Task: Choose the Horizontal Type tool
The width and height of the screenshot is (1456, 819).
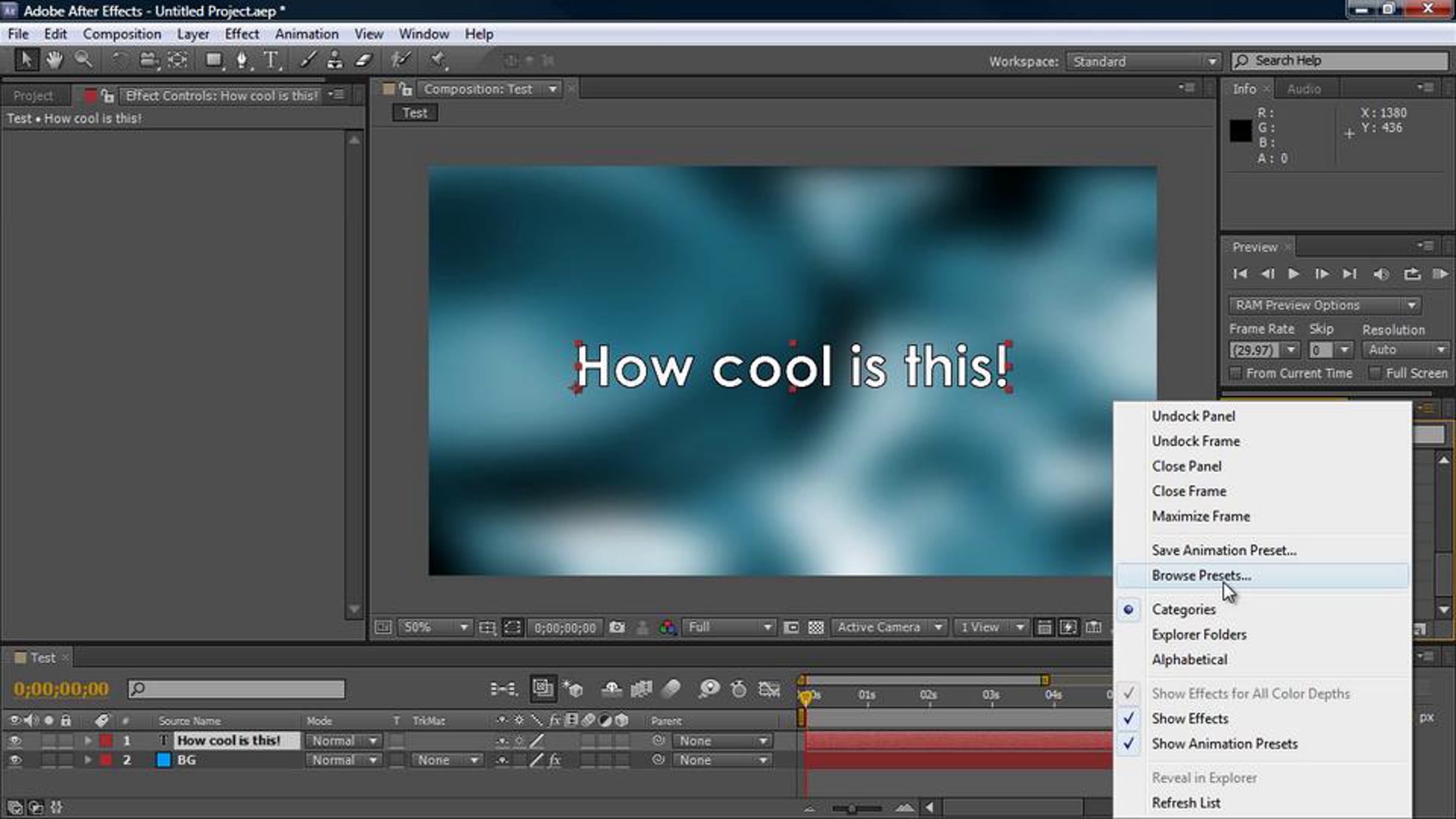Action: click(271, 60)
